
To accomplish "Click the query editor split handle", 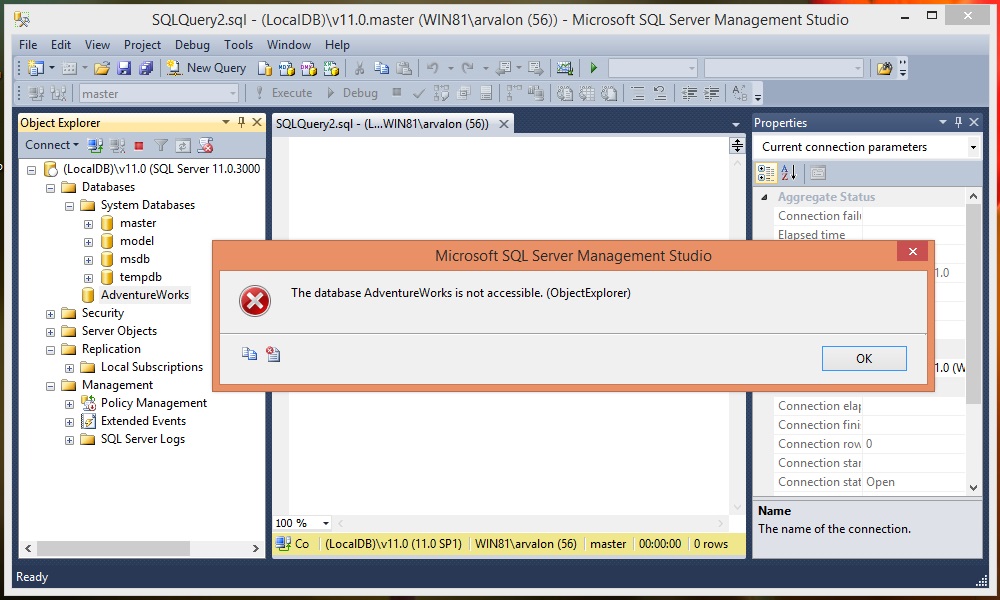I will pyautogui.click(x=737, y=146).
